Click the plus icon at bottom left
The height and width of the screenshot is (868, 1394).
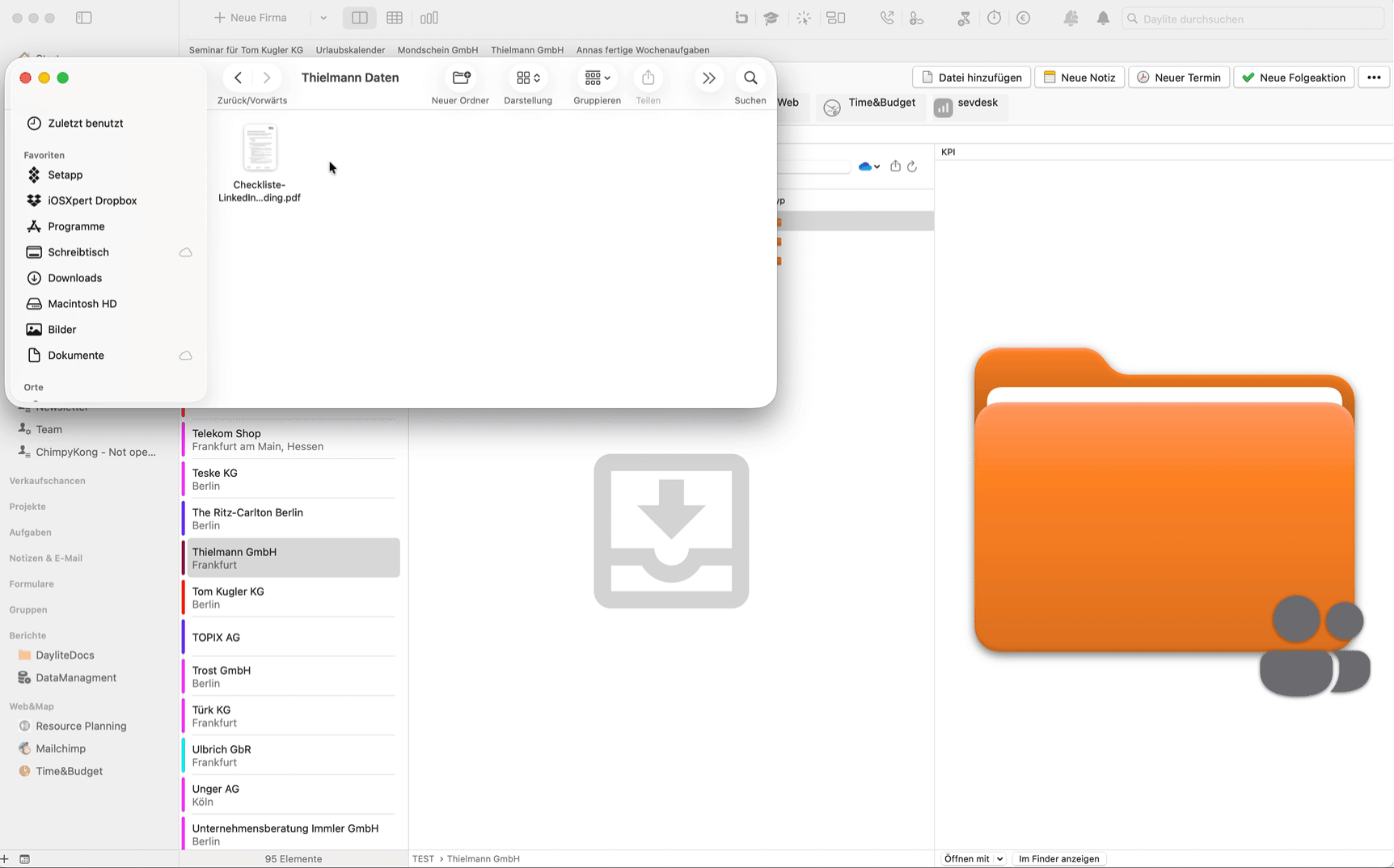5,859
